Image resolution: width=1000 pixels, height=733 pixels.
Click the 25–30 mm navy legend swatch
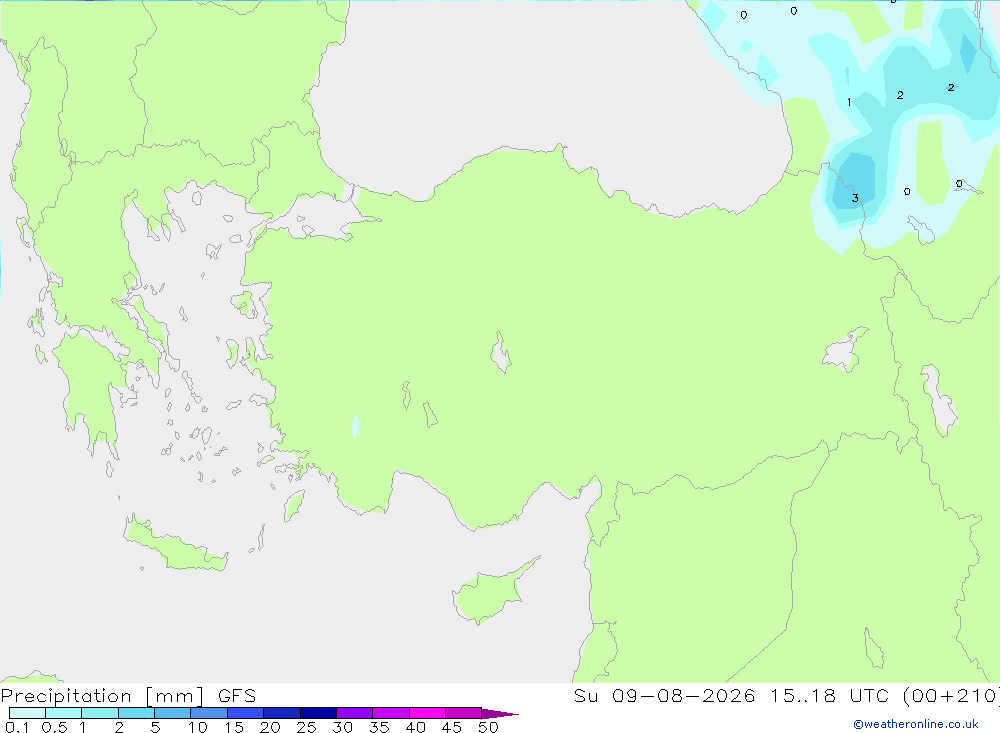318,713
